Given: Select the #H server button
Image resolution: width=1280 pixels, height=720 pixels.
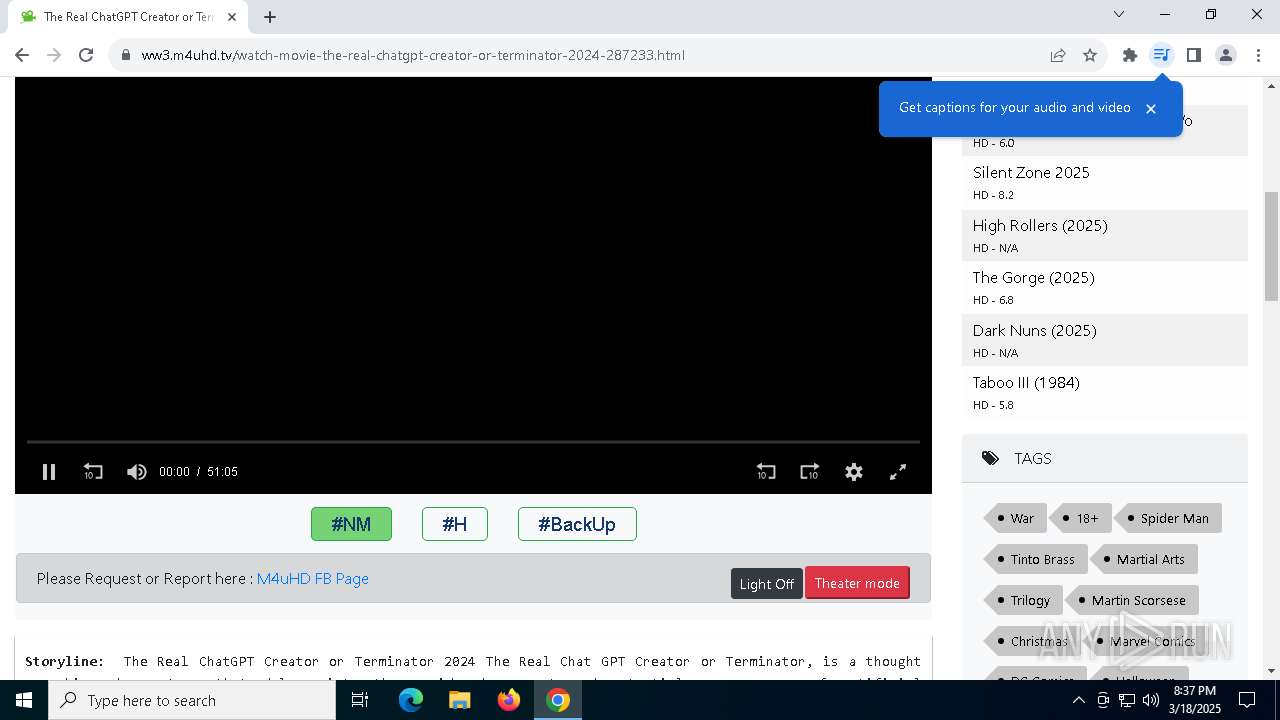Looking at the screenshot, I should click(455, 524).
